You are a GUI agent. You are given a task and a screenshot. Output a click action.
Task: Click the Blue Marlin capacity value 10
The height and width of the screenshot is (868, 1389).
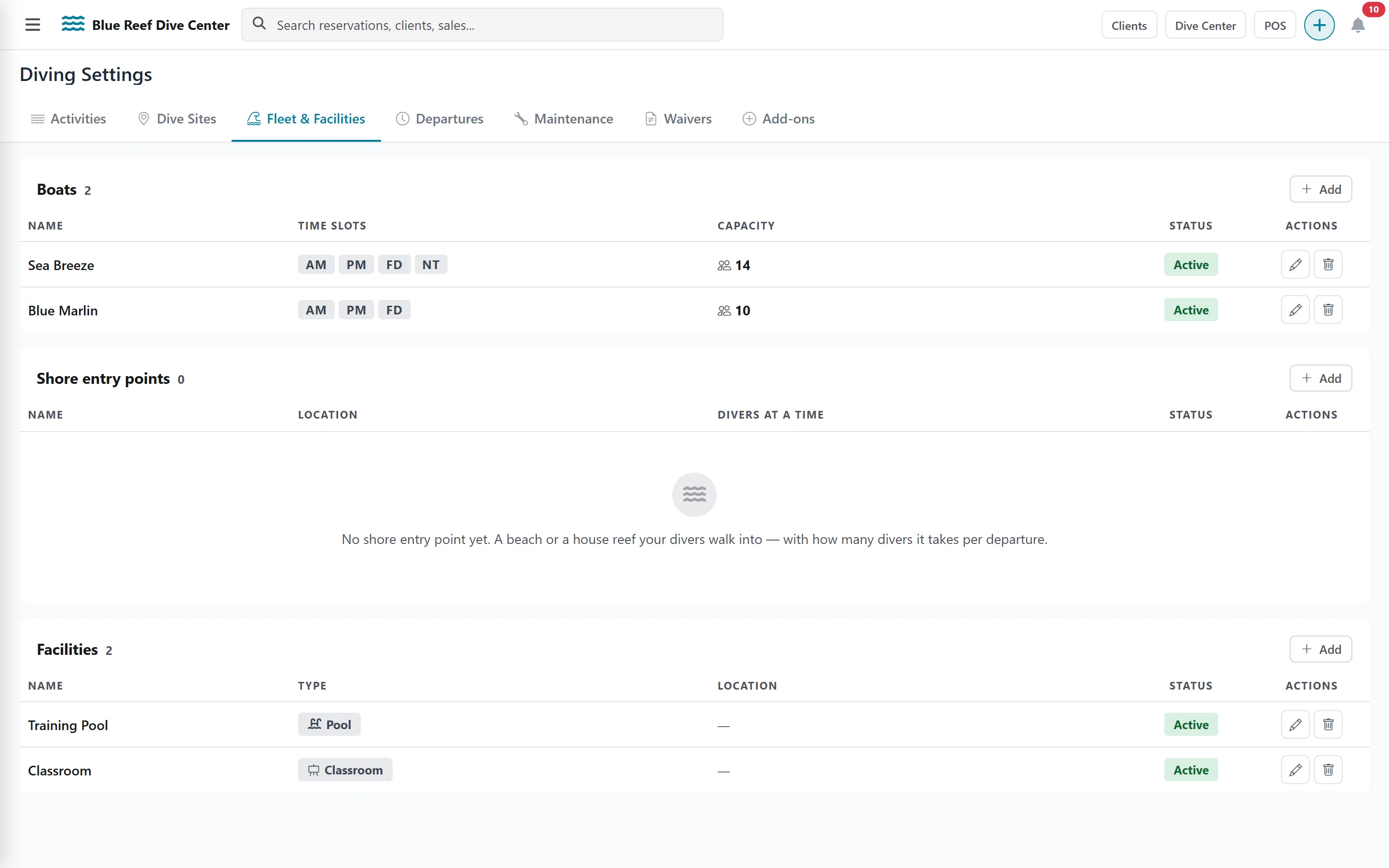(x=742, y=311)
